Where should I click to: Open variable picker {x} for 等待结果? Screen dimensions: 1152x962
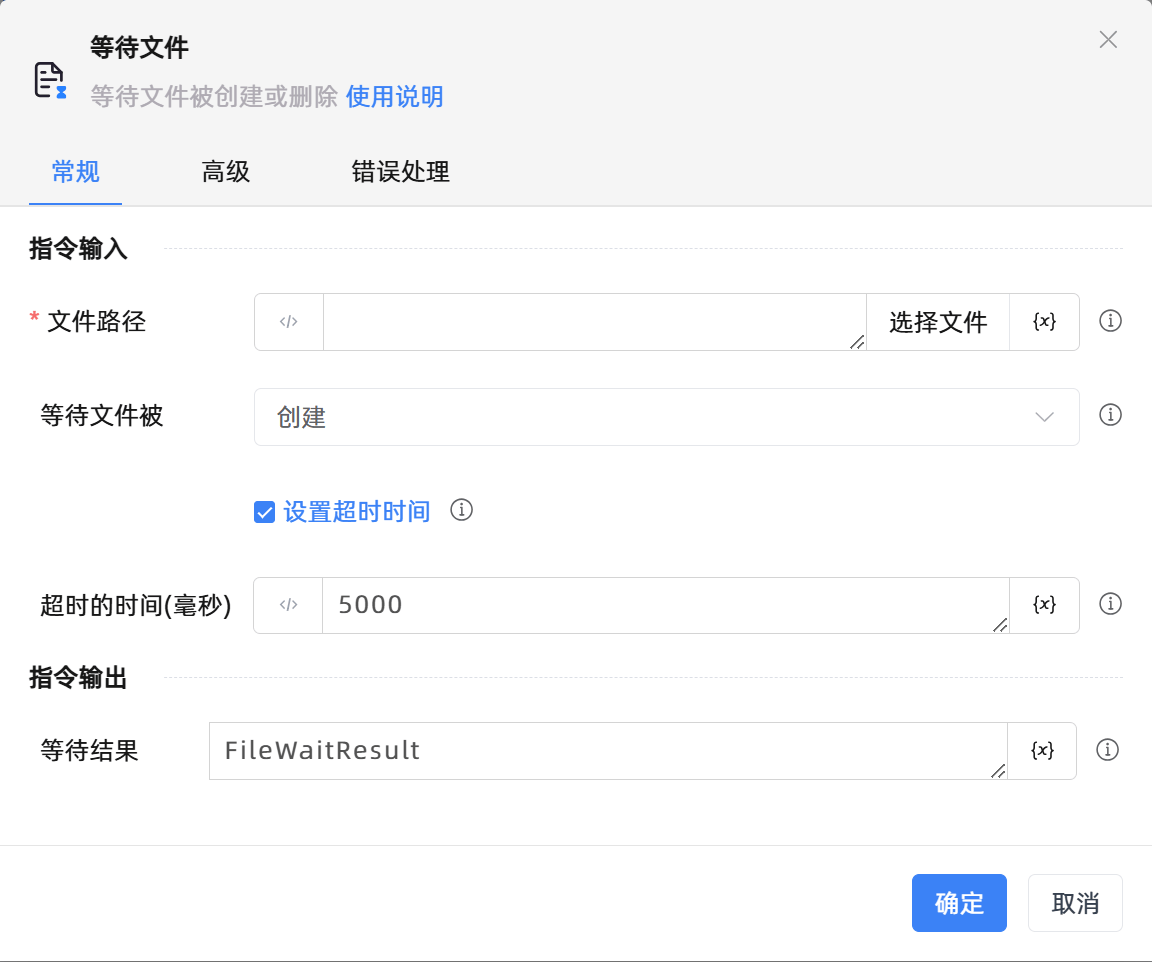(x=1041, y=751)
